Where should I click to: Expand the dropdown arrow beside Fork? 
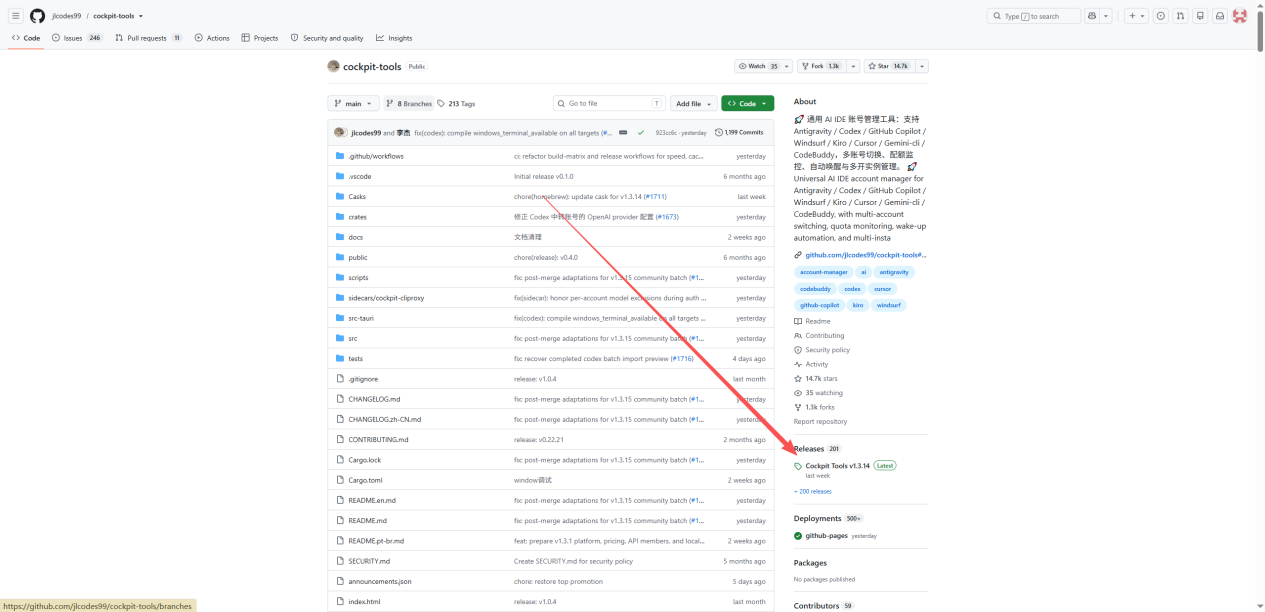[853, 66]
